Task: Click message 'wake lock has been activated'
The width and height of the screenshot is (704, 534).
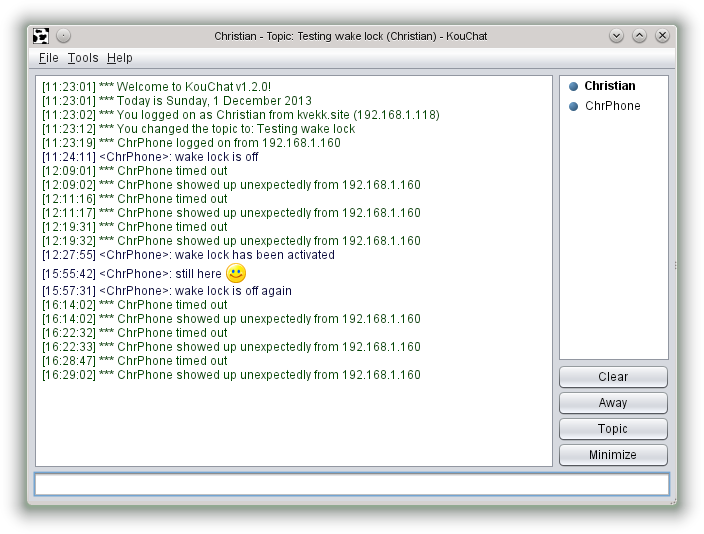Action: pos(188,255)
